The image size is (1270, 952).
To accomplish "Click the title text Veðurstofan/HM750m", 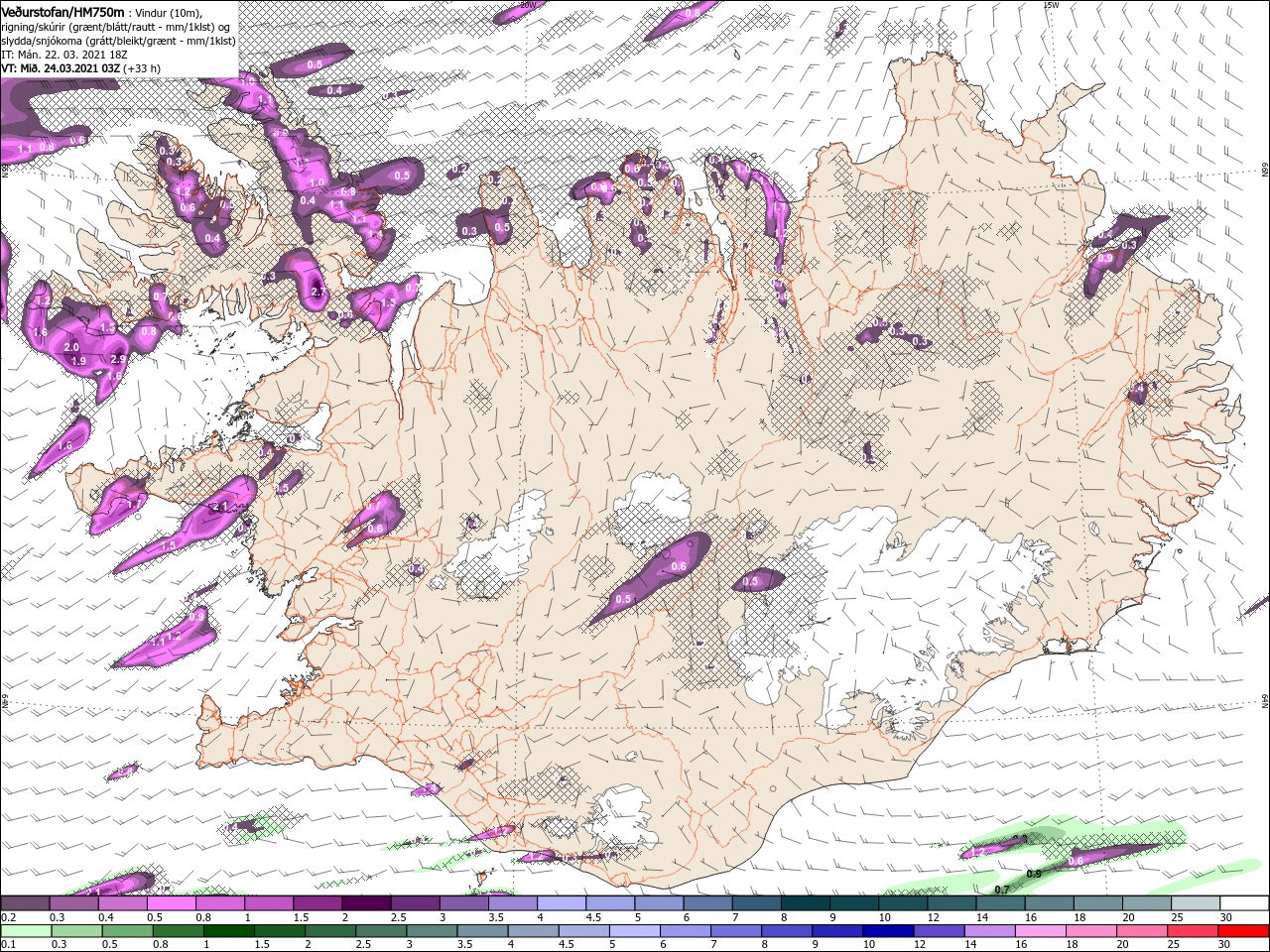I will [63, 11].
